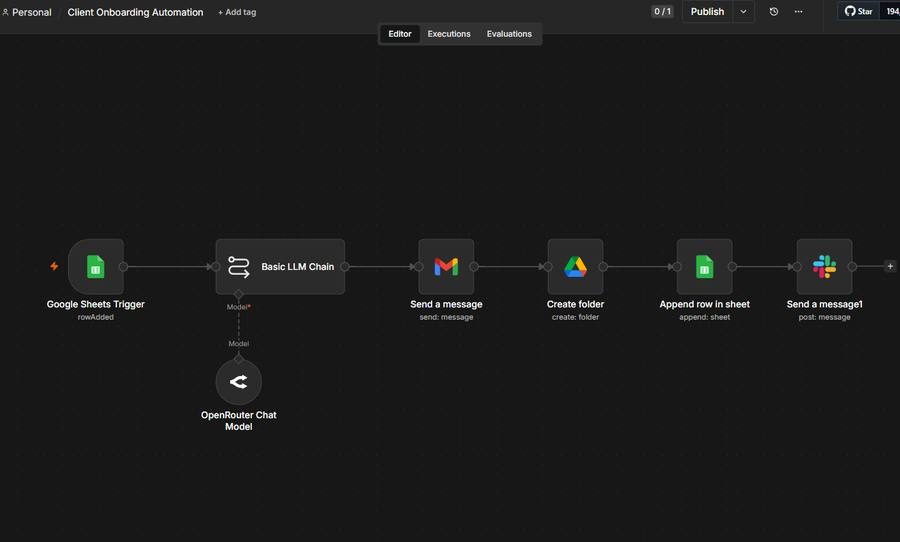Click the 'Create folder' label text
900x542 pixels.
point(575,304)
